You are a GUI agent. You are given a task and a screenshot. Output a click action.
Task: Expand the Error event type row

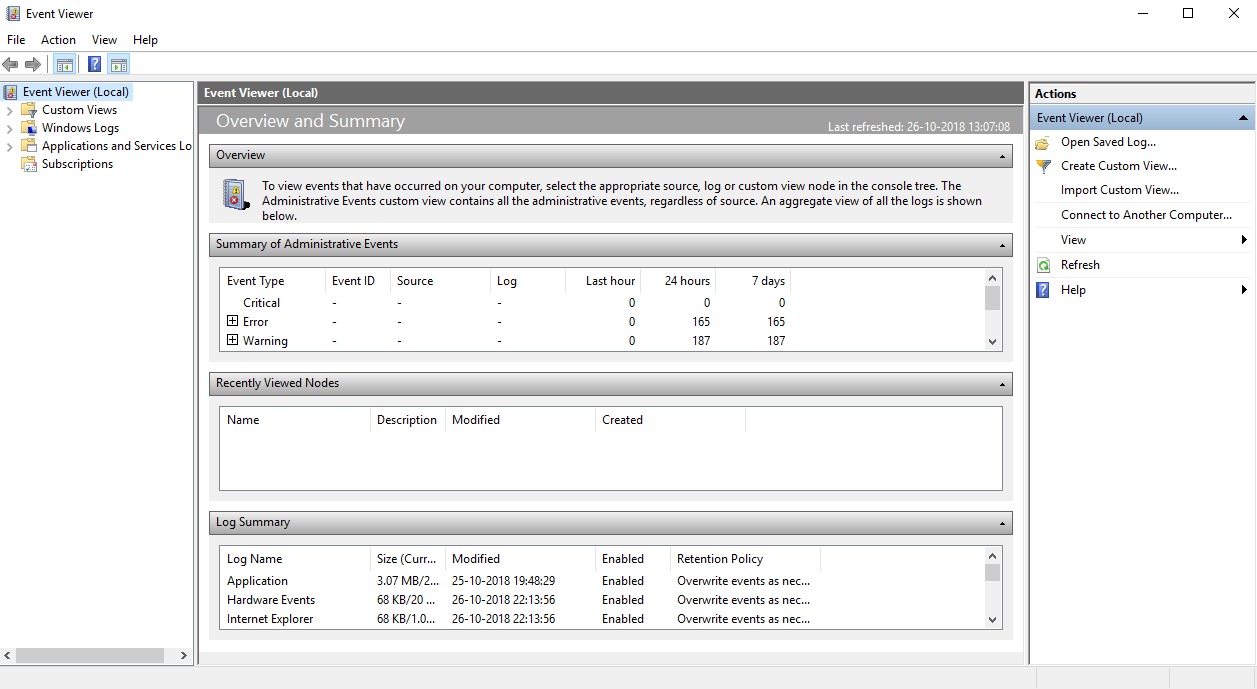232,321
